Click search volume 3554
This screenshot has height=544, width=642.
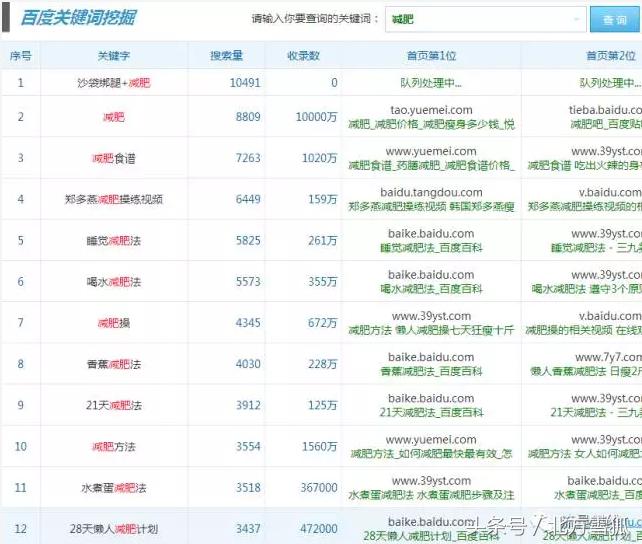click(248, 446)
